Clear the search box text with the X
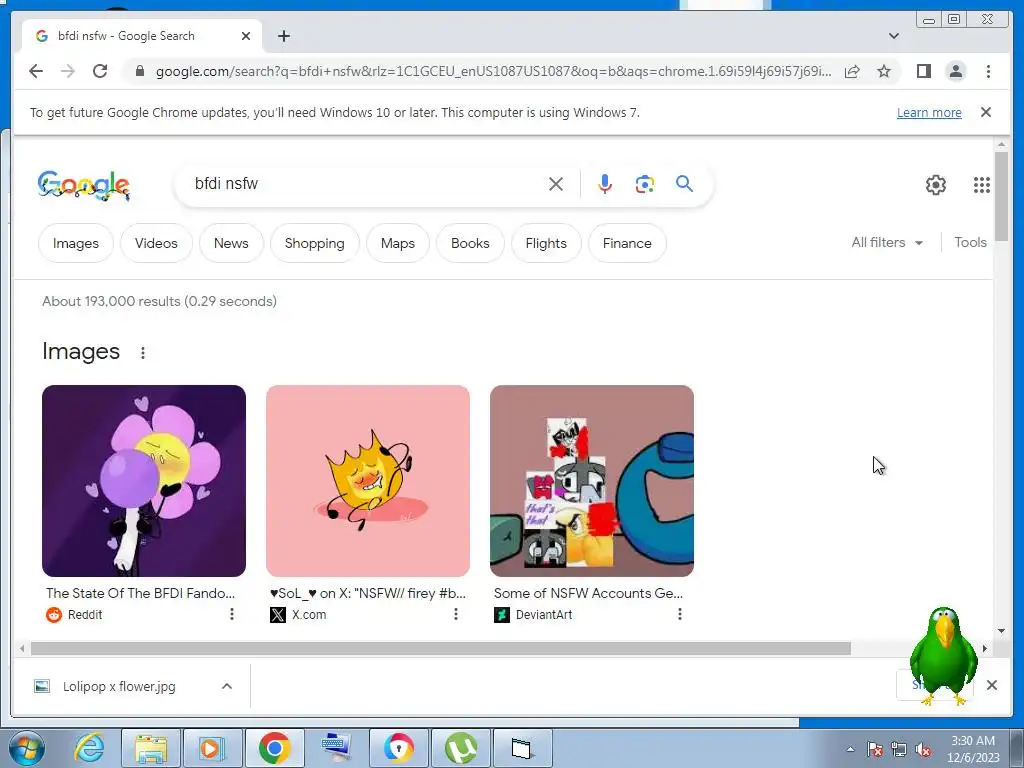The image size is (1024, 768). click(x=556, y=184)
